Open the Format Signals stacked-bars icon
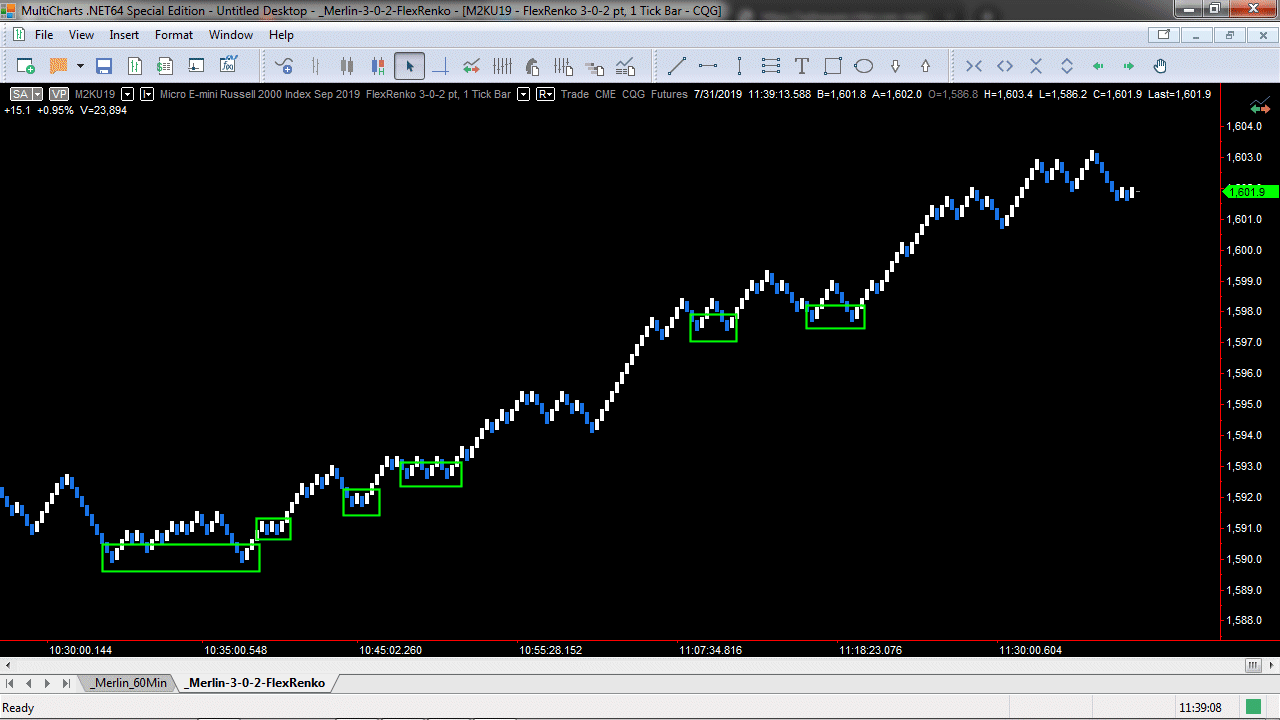This screenshot has height=720, width=1280. coord(595,67)
